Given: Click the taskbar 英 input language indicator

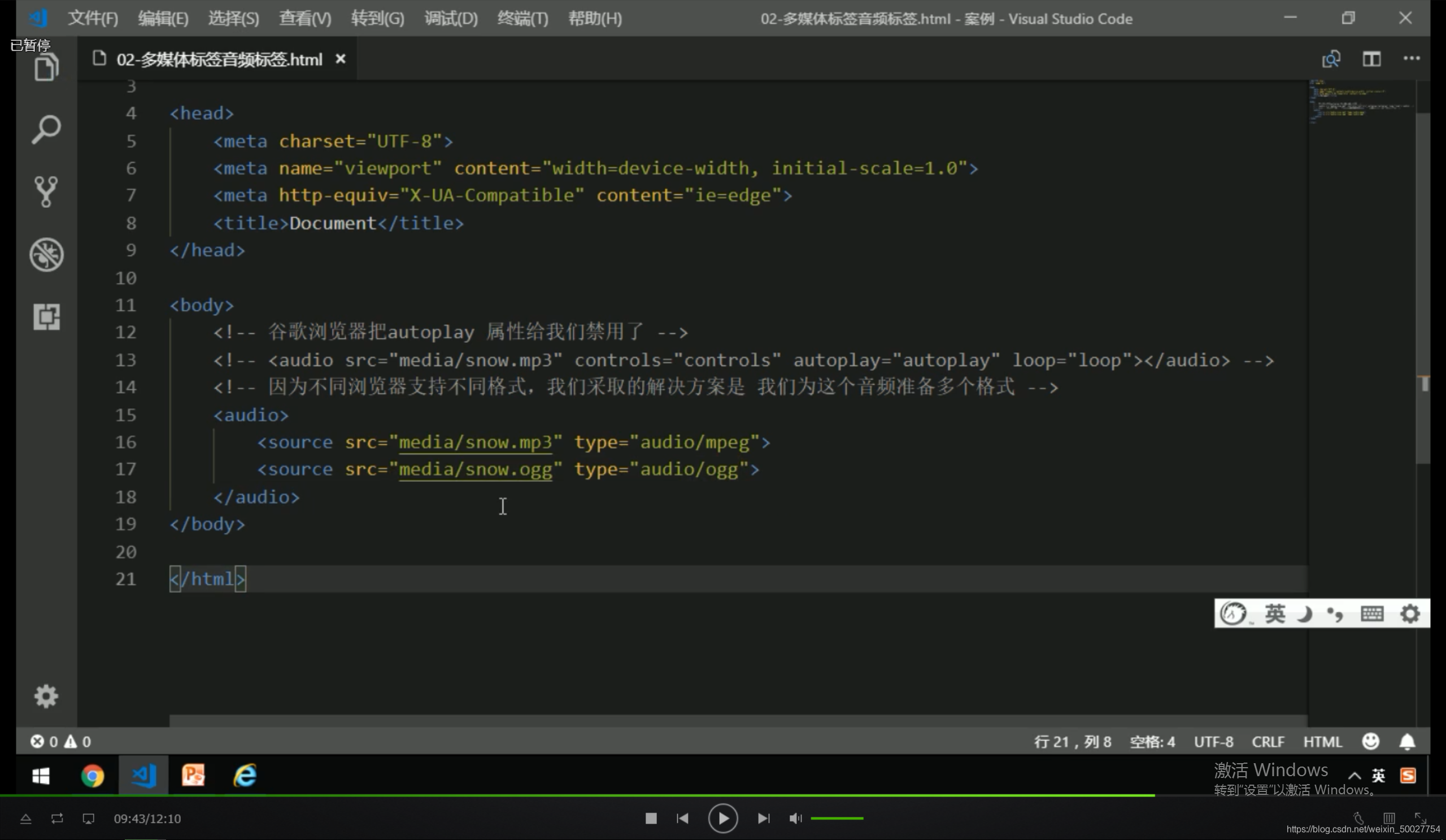Looking at the screenshot, I should pos(1378,776).
